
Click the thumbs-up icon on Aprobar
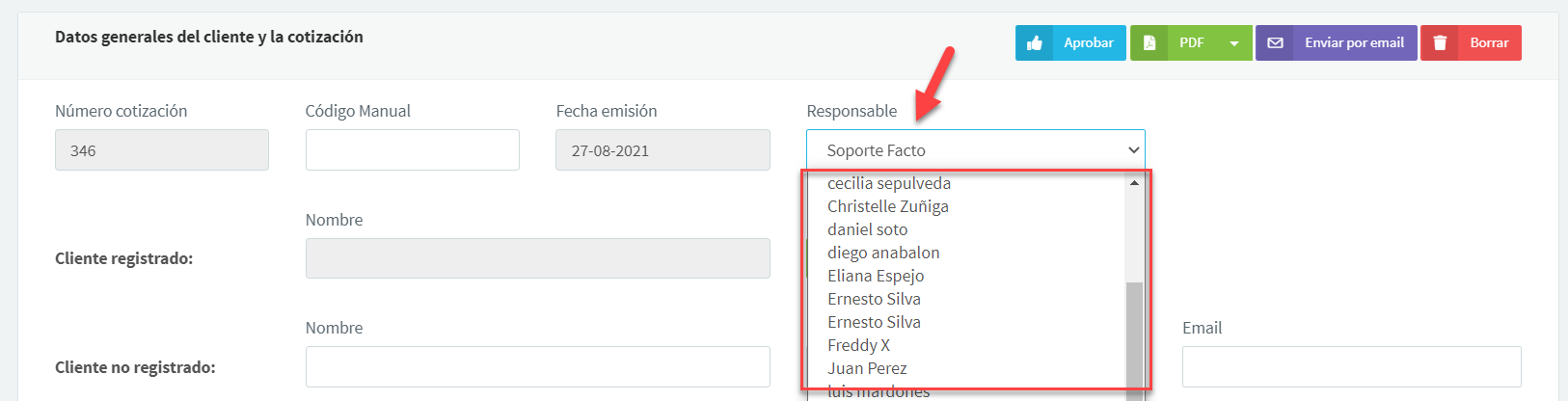pyautogui.click(x=1035, y=42)
